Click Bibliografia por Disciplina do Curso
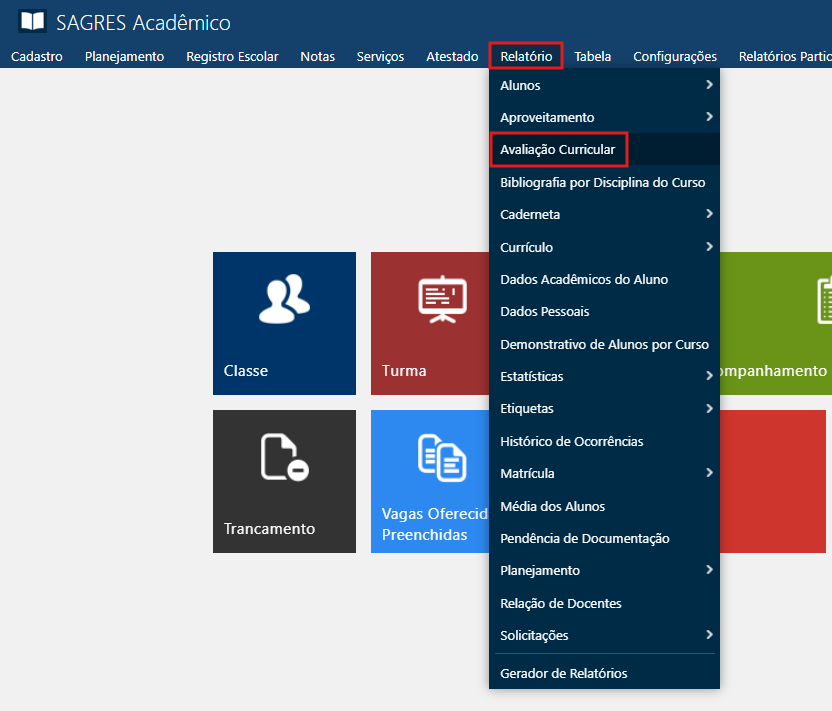 point(603,182)
